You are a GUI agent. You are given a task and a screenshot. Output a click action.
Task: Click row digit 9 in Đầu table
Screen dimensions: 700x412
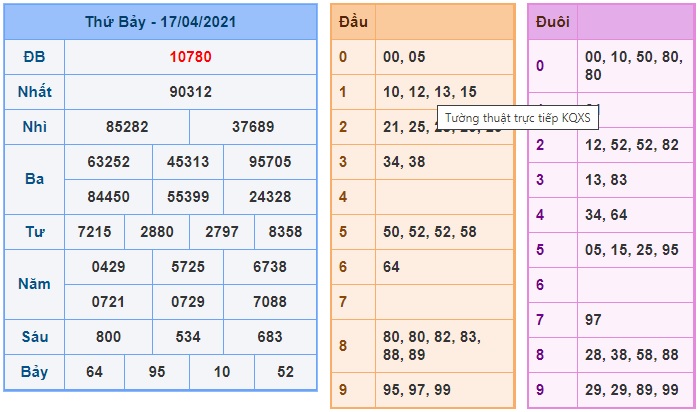click(343, 390)
